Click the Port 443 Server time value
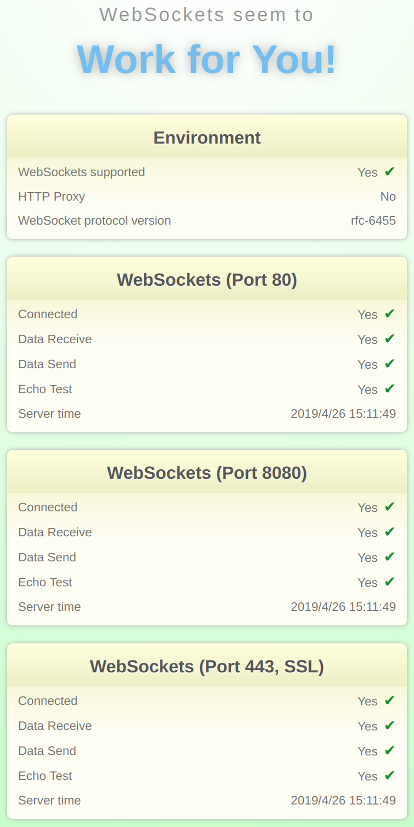This screenshot has height=827, width=414. click(x=343, y=800)
